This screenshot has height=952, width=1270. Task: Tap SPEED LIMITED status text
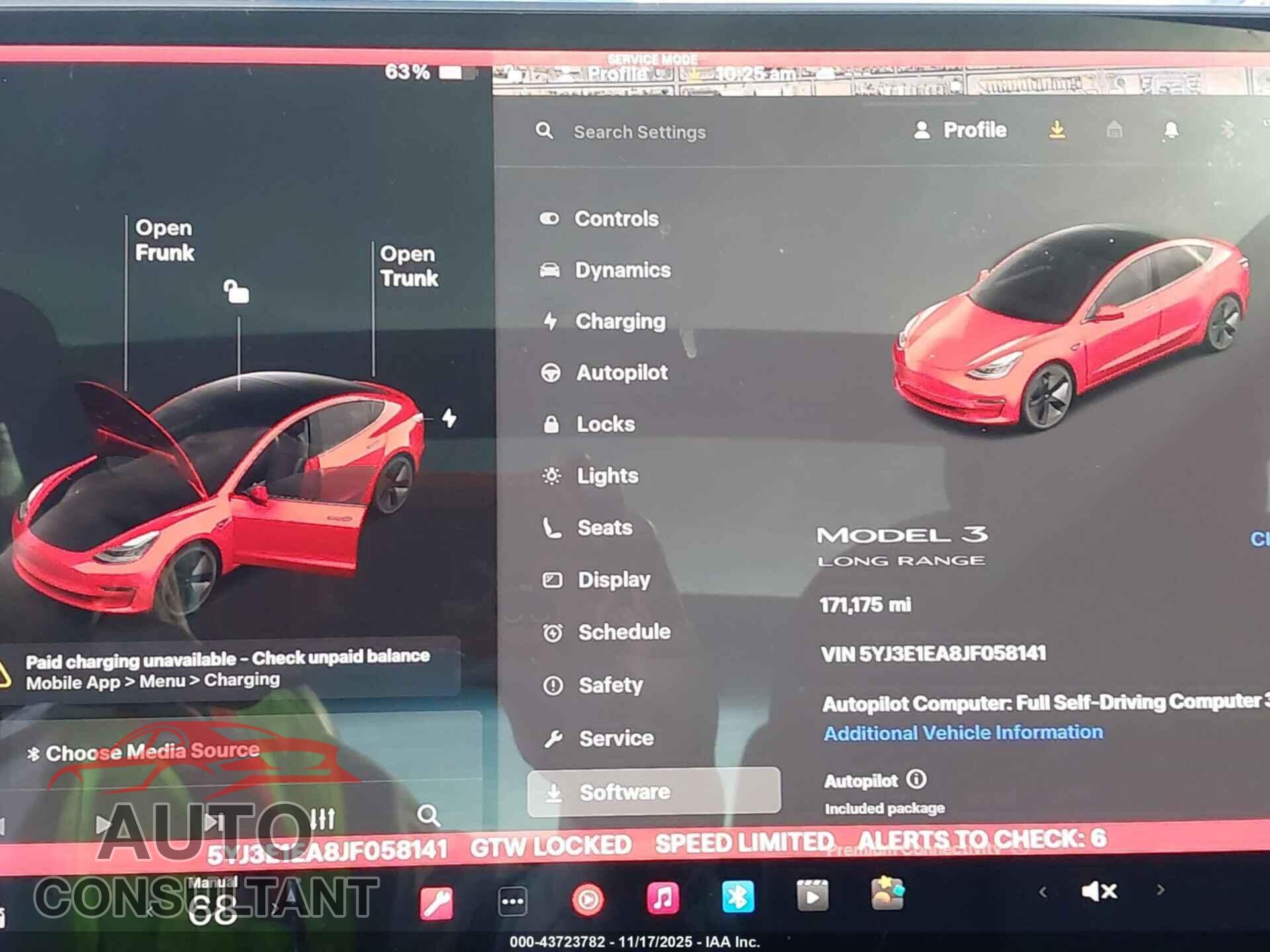[x=744, y=842]
